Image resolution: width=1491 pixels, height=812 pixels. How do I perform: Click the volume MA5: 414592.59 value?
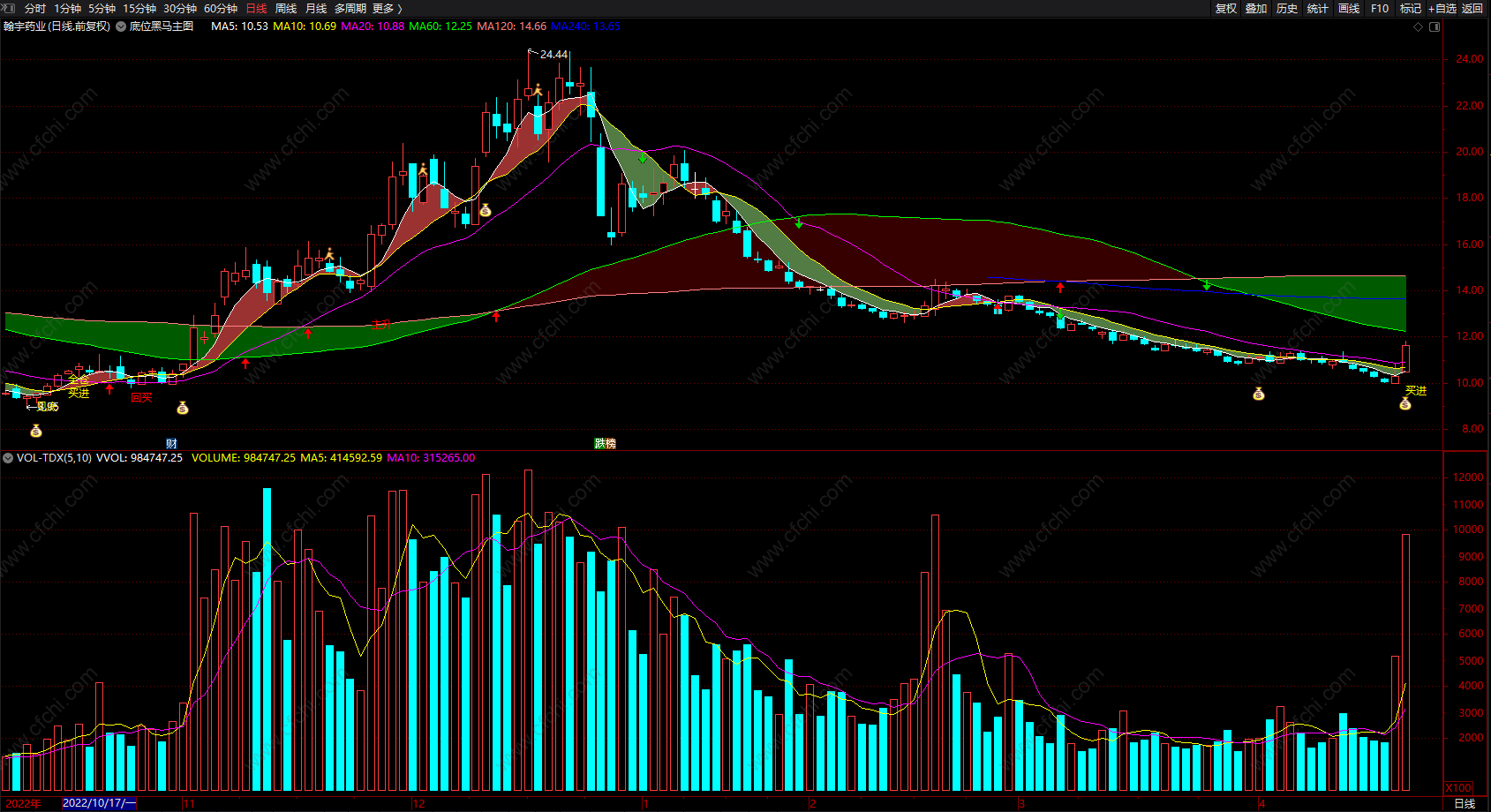[x=342, y=457]
